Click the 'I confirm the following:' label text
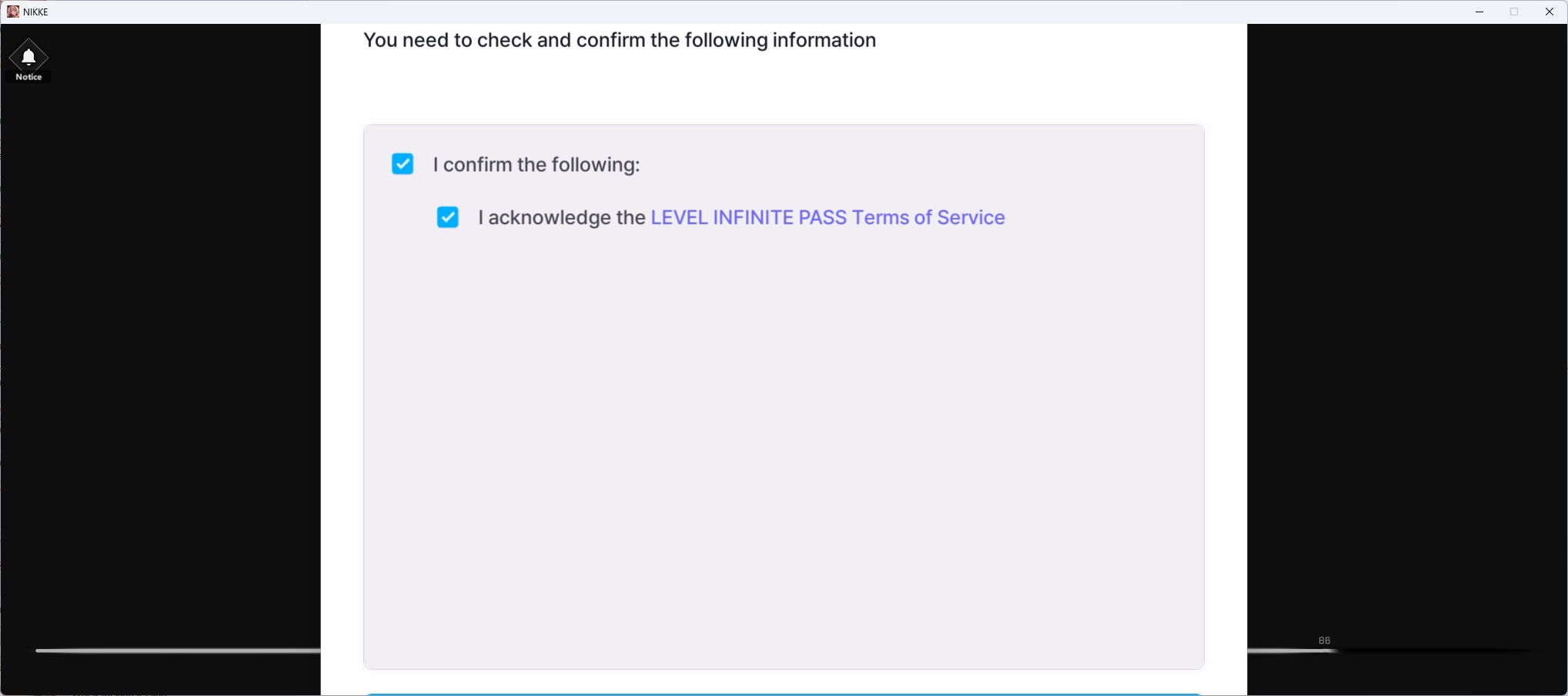The width and height of the screenshot is (1568, 696). click(537, 165)
